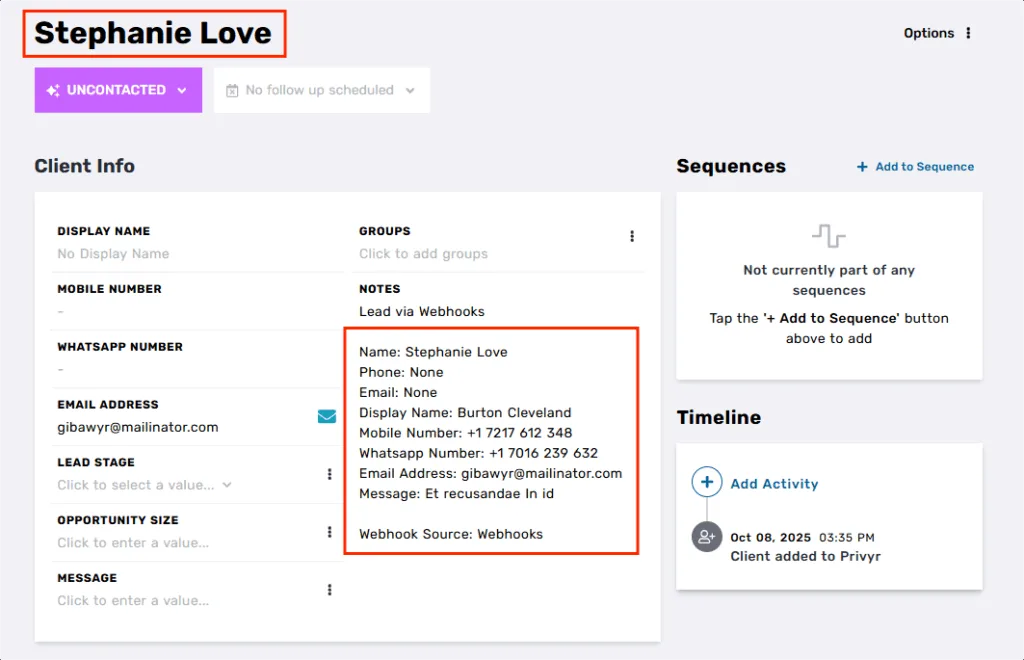Click the Sequences section heading

pyautogui.click(x=731, y=166)
